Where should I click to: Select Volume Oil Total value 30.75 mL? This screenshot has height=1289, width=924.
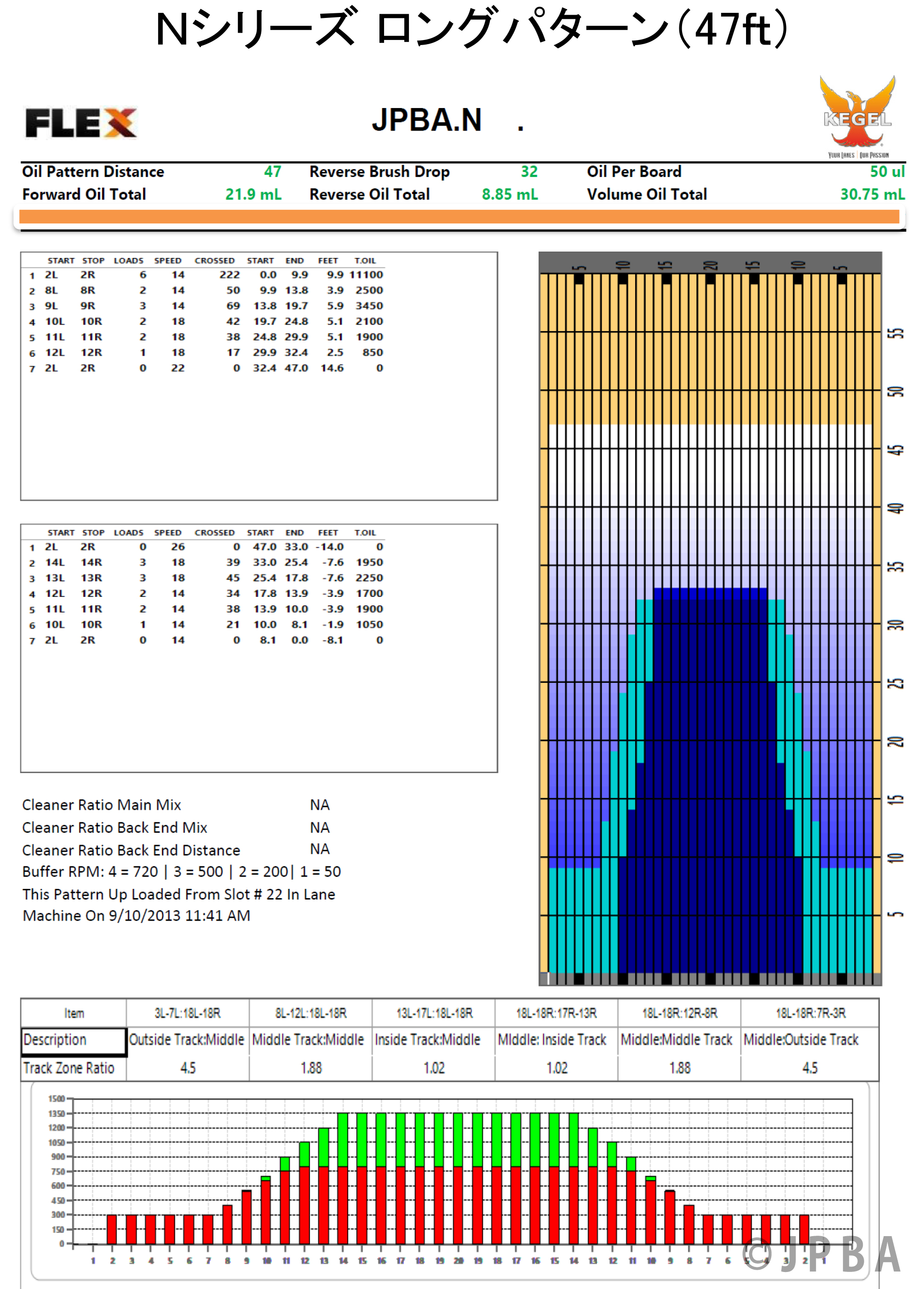872,195
